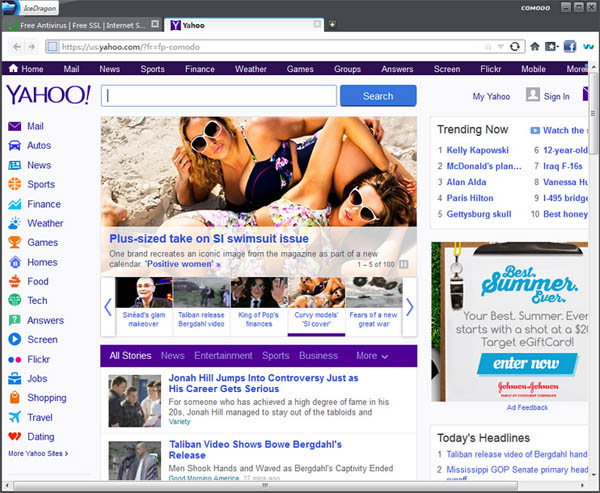Select the Business stories tab
This screenshot has width=600, height=493.
pyautogui.click(x=318, y=356)
